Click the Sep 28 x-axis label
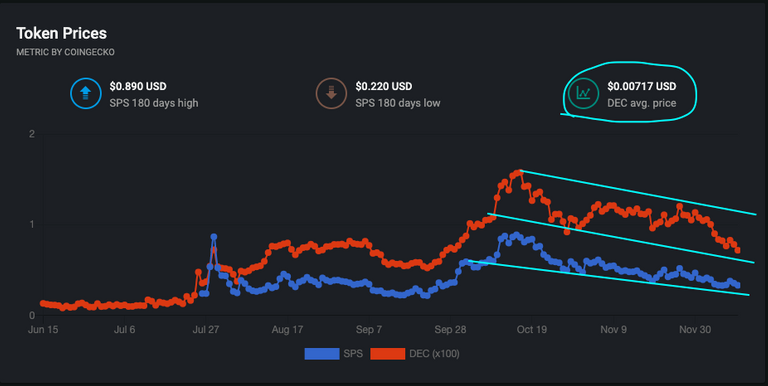 (x=450, y=330)
